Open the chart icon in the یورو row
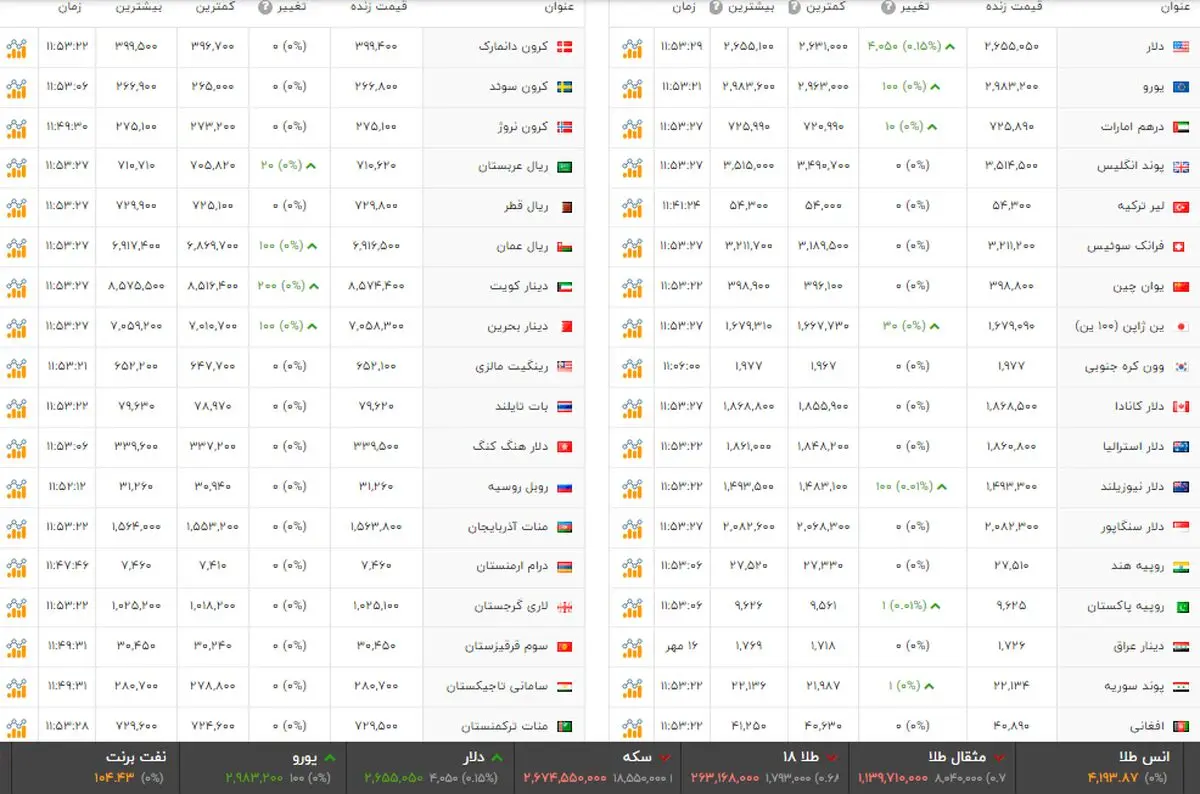Screen dimensions: 1200x794 tap(632, 87)
